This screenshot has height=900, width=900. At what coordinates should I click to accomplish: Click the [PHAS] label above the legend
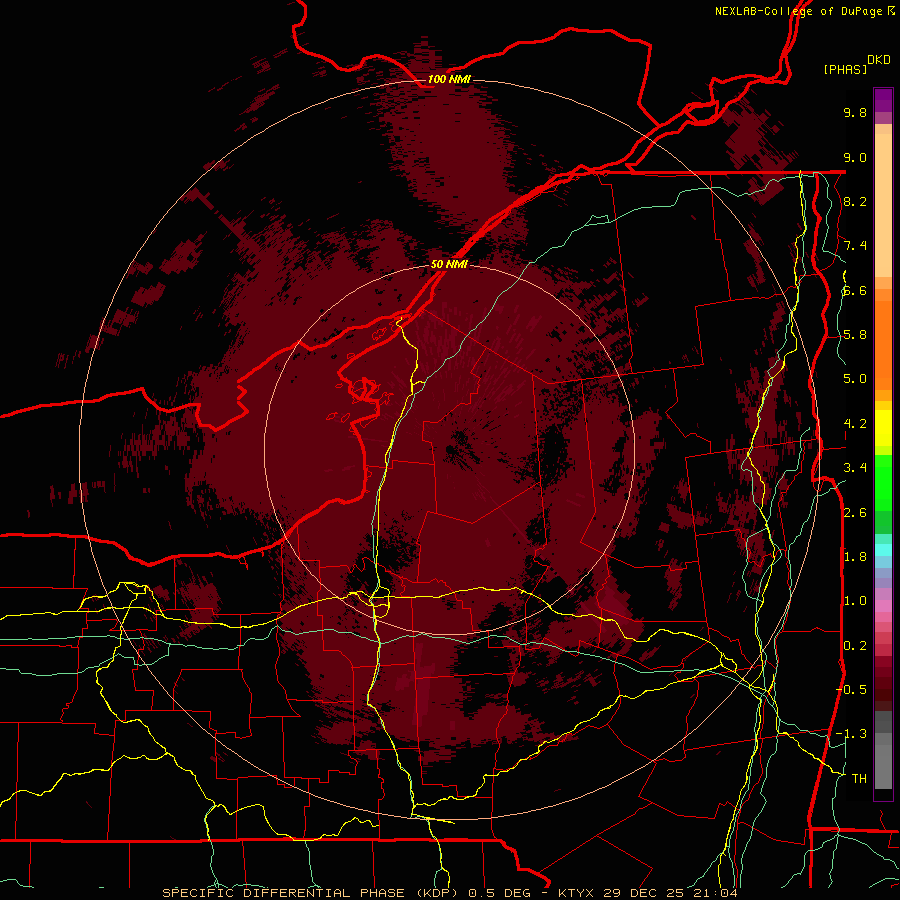(x=845, y=69)
